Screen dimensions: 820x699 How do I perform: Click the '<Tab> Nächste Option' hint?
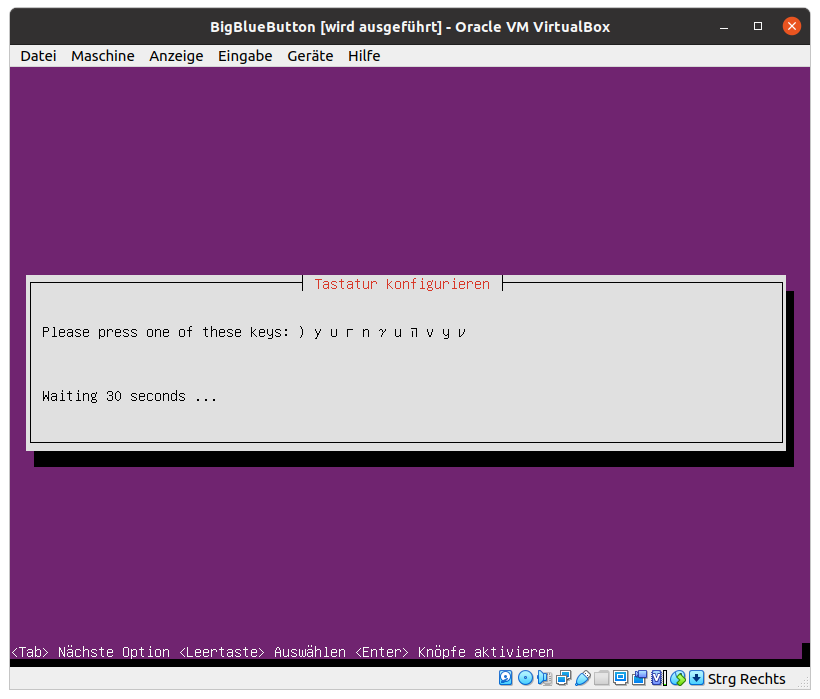tap(90, 652)
